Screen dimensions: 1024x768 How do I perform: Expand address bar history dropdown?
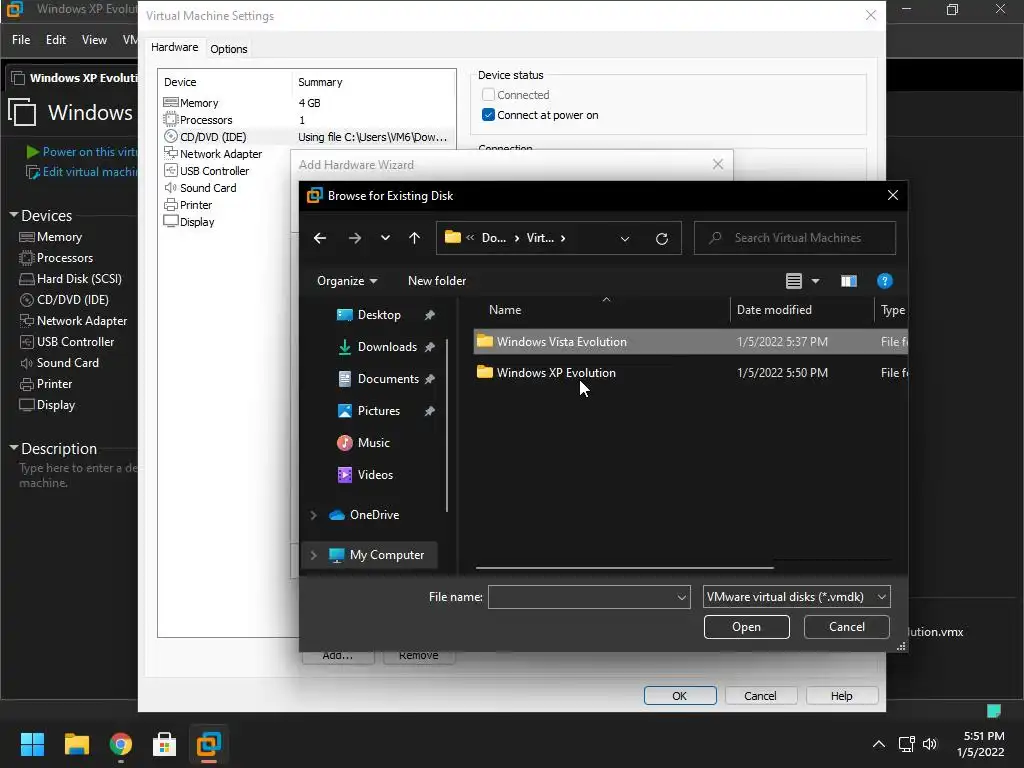click(625, 238)
